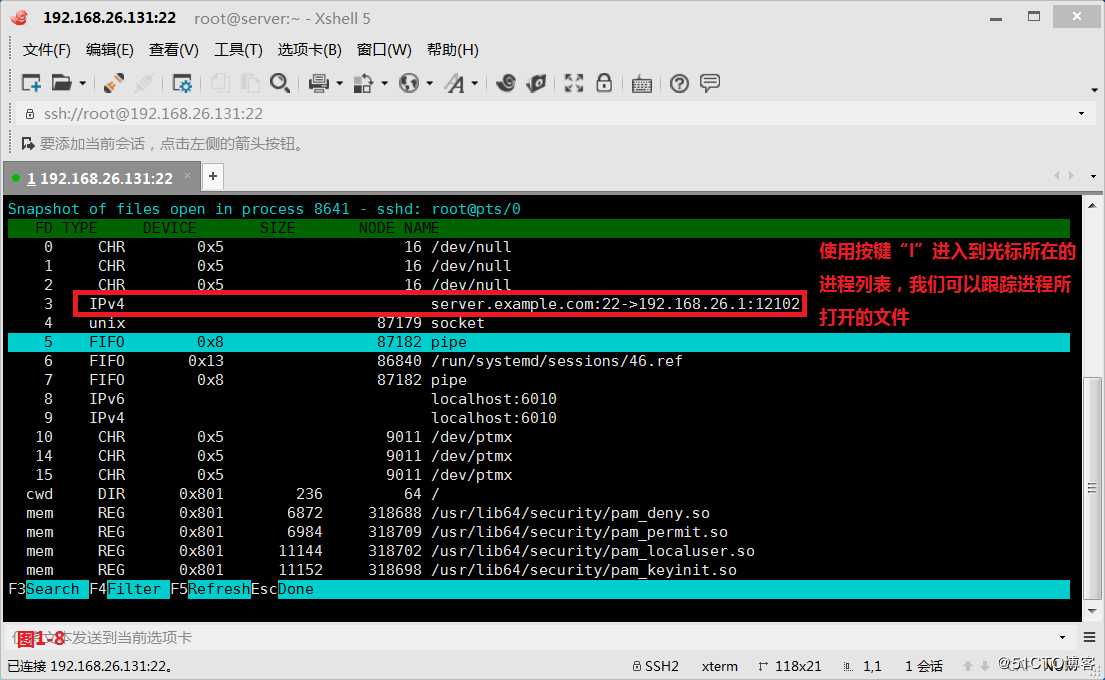Click the greyed Paste icon
The image size is (1105, 680).
250,83
